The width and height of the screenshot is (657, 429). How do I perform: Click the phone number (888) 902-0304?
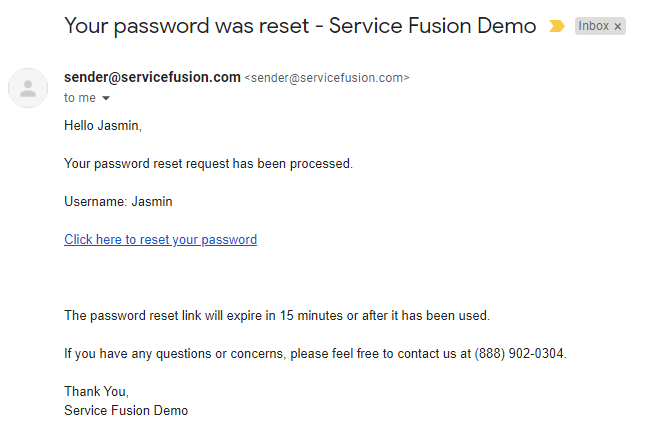tap(519, 353)
